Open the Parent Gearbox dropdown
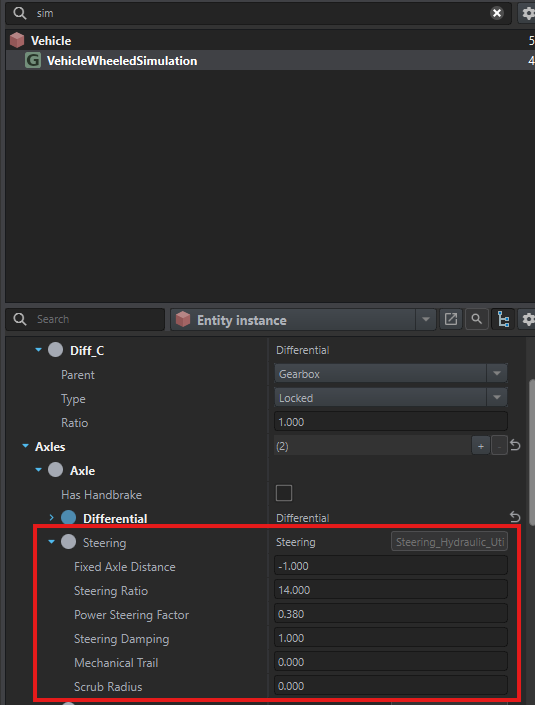This screenshot has width=535, height=705. (391, 374)
